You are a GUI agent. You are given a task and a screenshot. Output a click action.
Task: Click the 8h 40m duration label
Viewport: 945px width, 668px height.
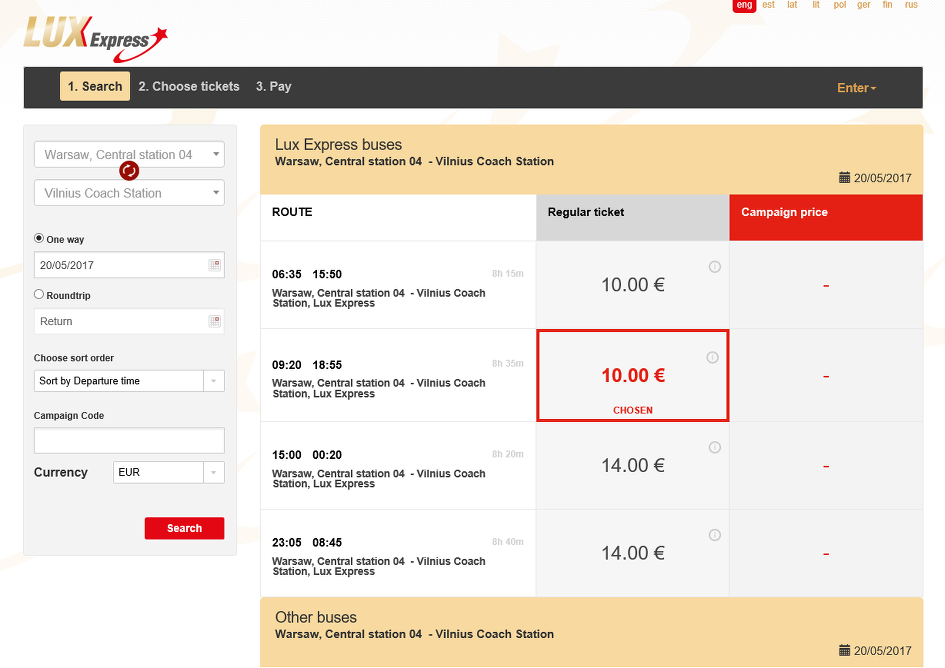click(x=507, y=542)
